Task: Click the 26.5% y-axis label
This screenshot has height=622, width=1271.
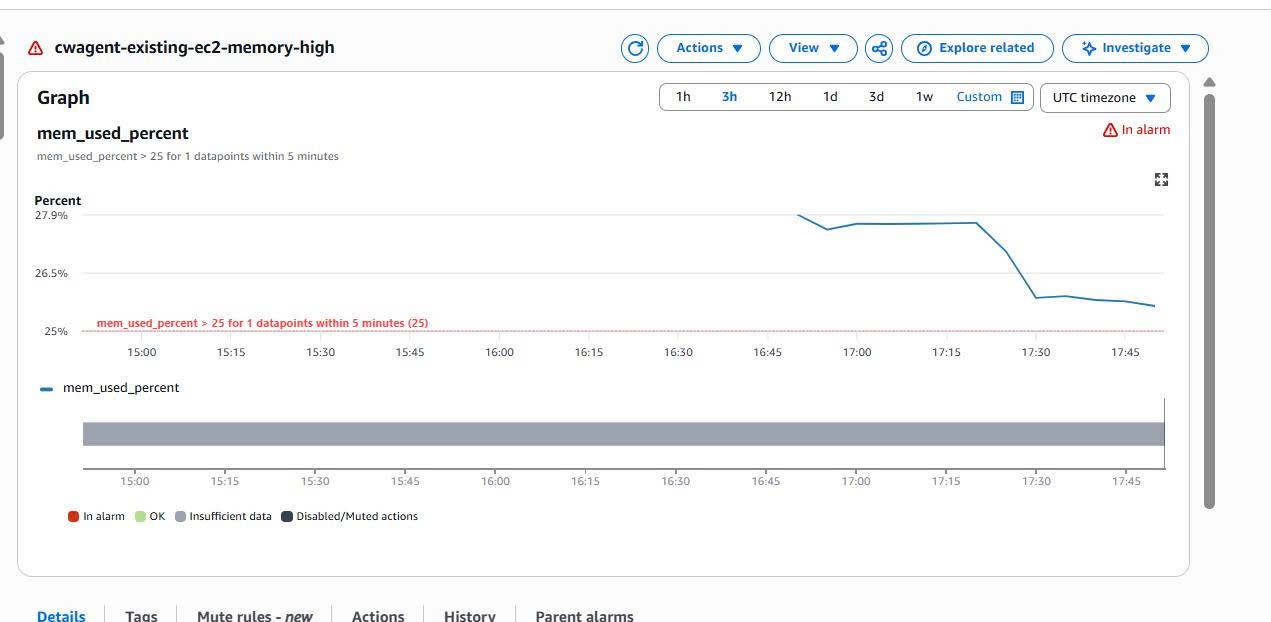Action: point(51,273)
